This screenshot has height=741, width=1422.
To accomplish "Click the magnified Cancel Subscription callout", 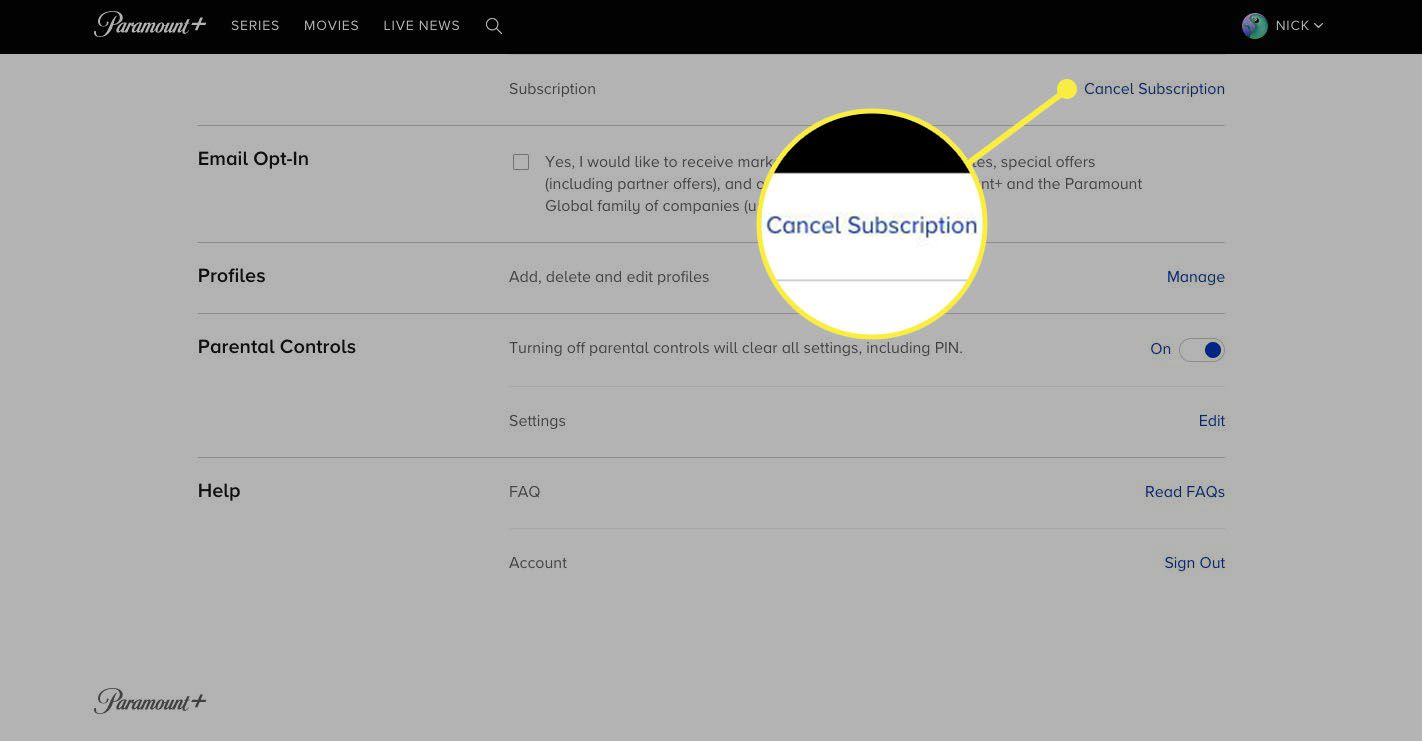I will [871, 225].
